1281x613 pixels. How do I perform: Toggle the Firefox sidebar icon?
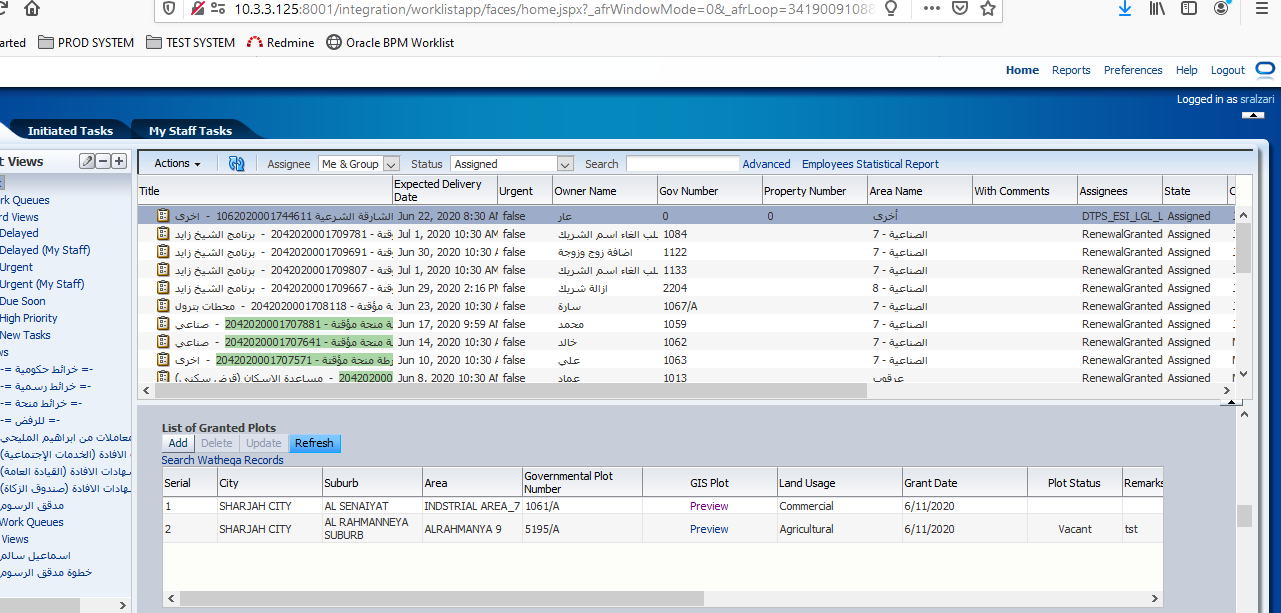pyautogui.click(x=1189, y=8)
